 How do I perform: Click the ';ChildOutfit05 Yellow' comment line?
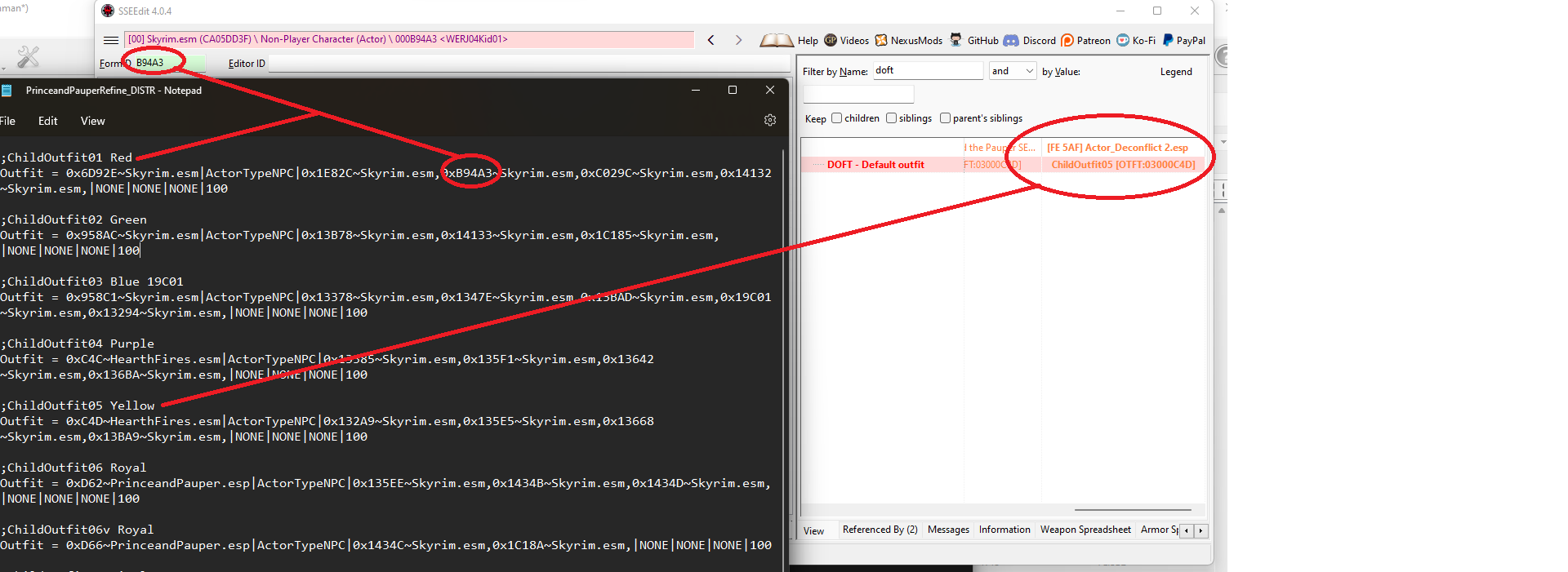(x=78, y=406)
